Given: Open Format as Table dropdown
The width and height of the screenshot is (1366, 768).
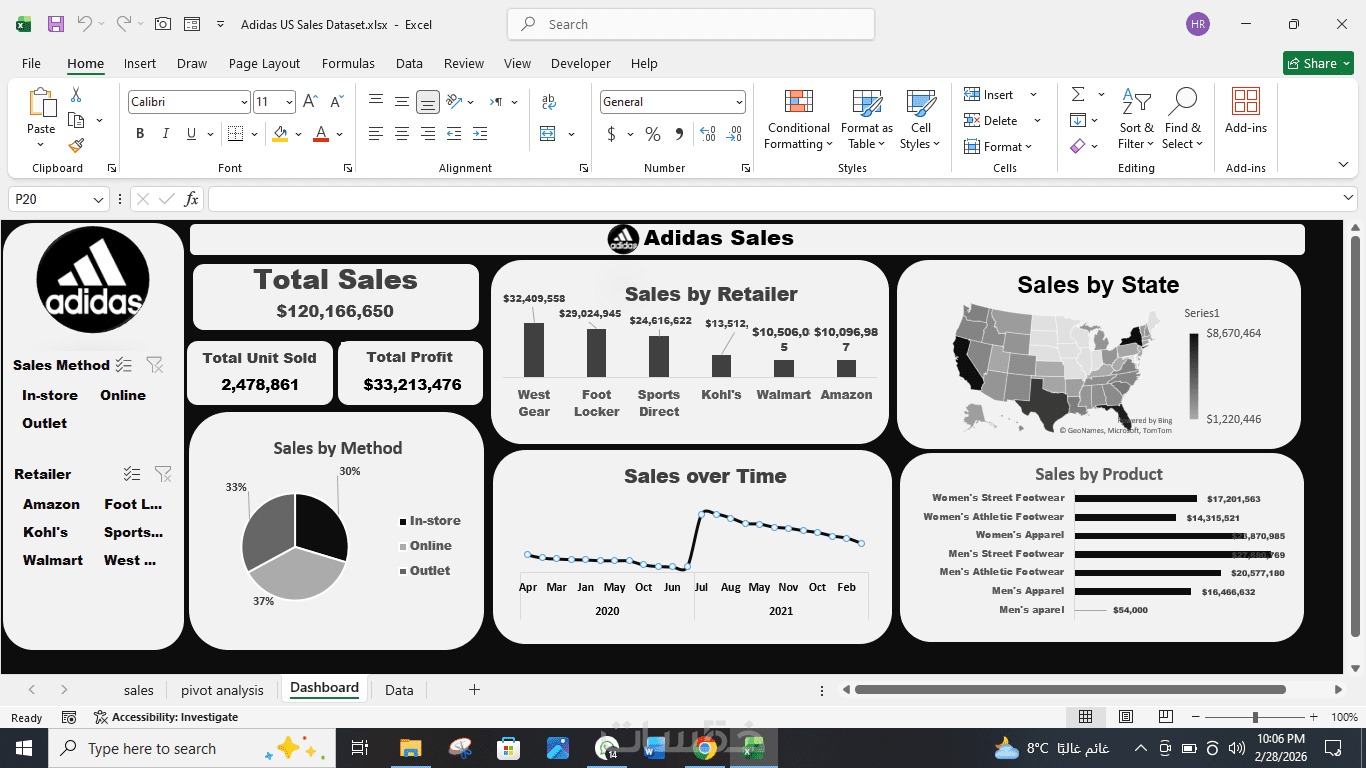Looking at the screenshot, I should pyautogui.click(x=867, y=118).
